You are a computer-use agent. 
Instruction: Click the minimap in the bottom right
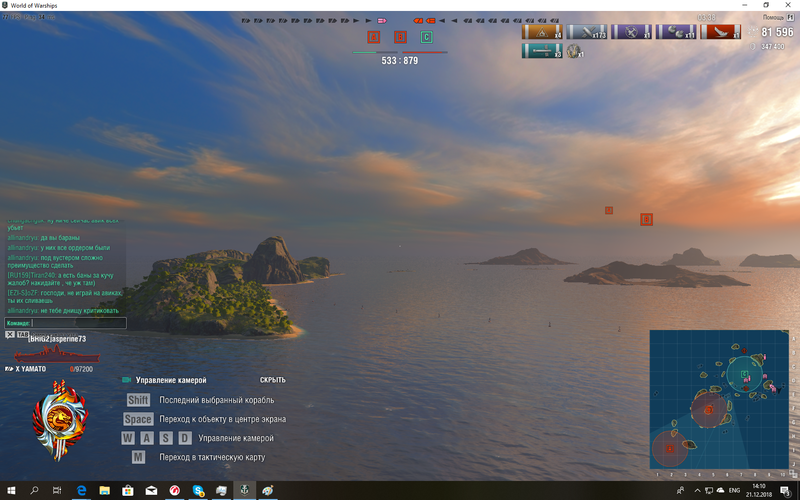pos(718,400)
